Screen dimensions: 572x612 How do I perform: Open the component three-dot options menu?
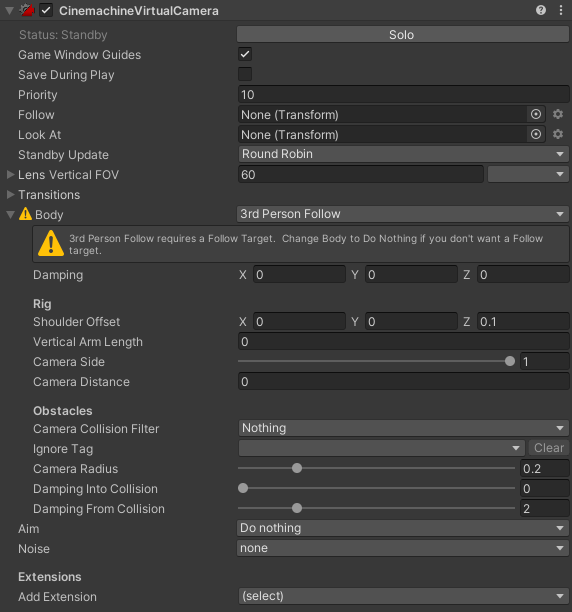561,10
